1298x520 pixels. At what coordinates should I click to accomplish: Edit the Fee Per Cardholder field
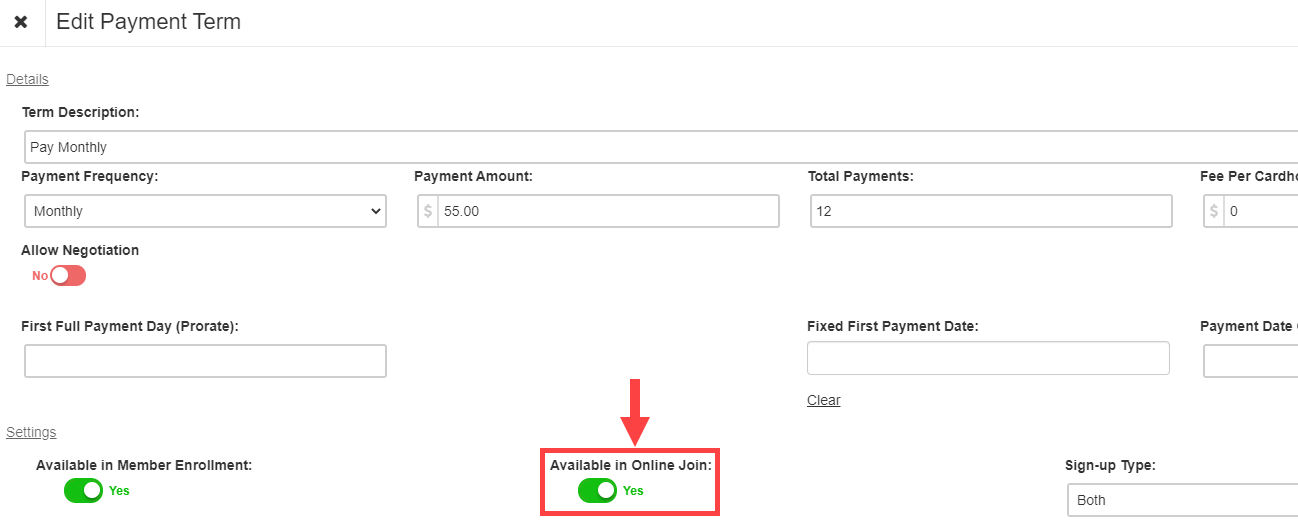click(x=1261, y=211)
